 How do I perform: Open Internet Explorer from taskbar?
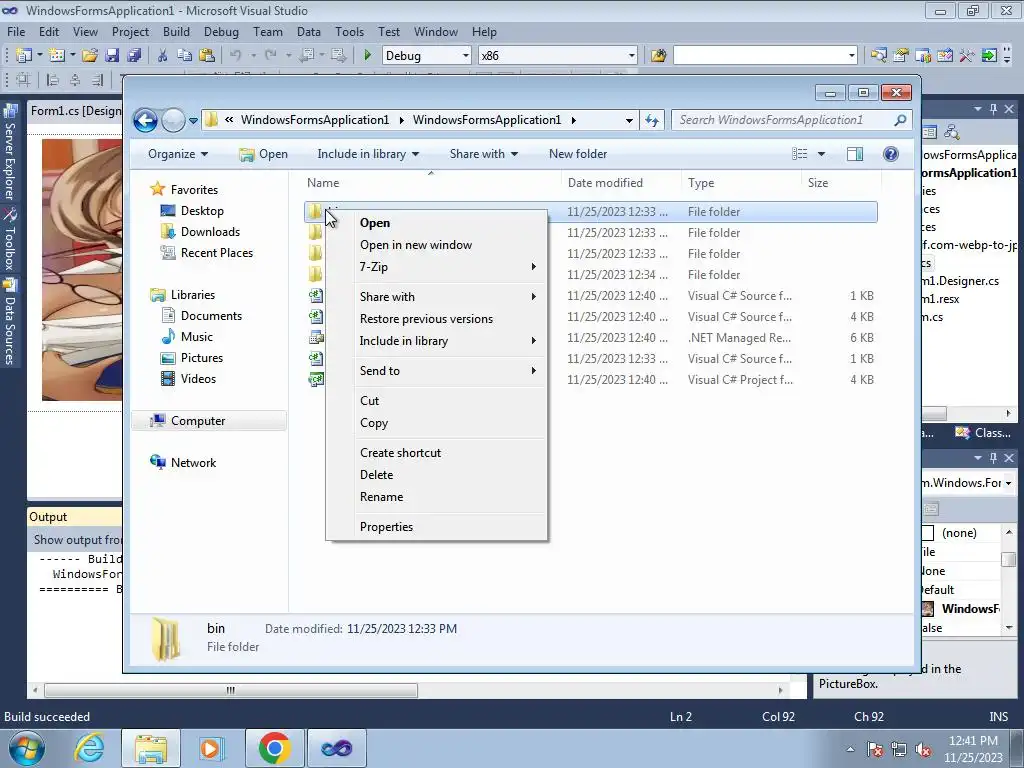point(89,748)
